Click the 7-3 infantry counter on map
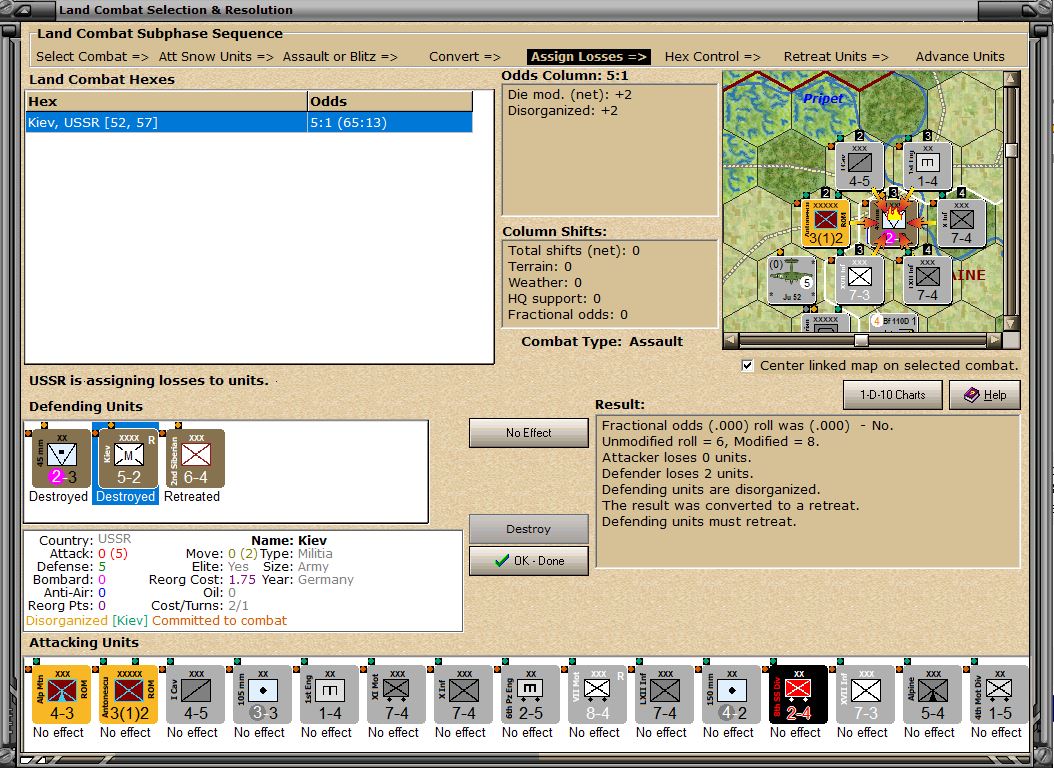This screenshot has width=1054, height=768. tap(859, 279)
